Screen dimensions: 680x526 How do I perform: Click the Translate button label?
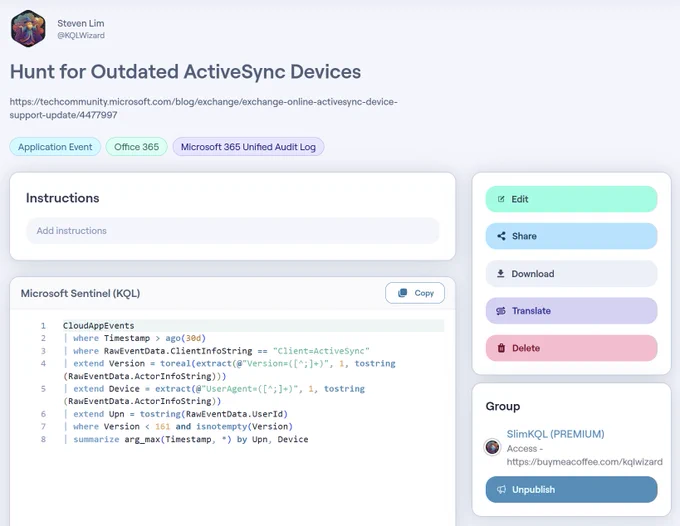(x=531, y=311)
